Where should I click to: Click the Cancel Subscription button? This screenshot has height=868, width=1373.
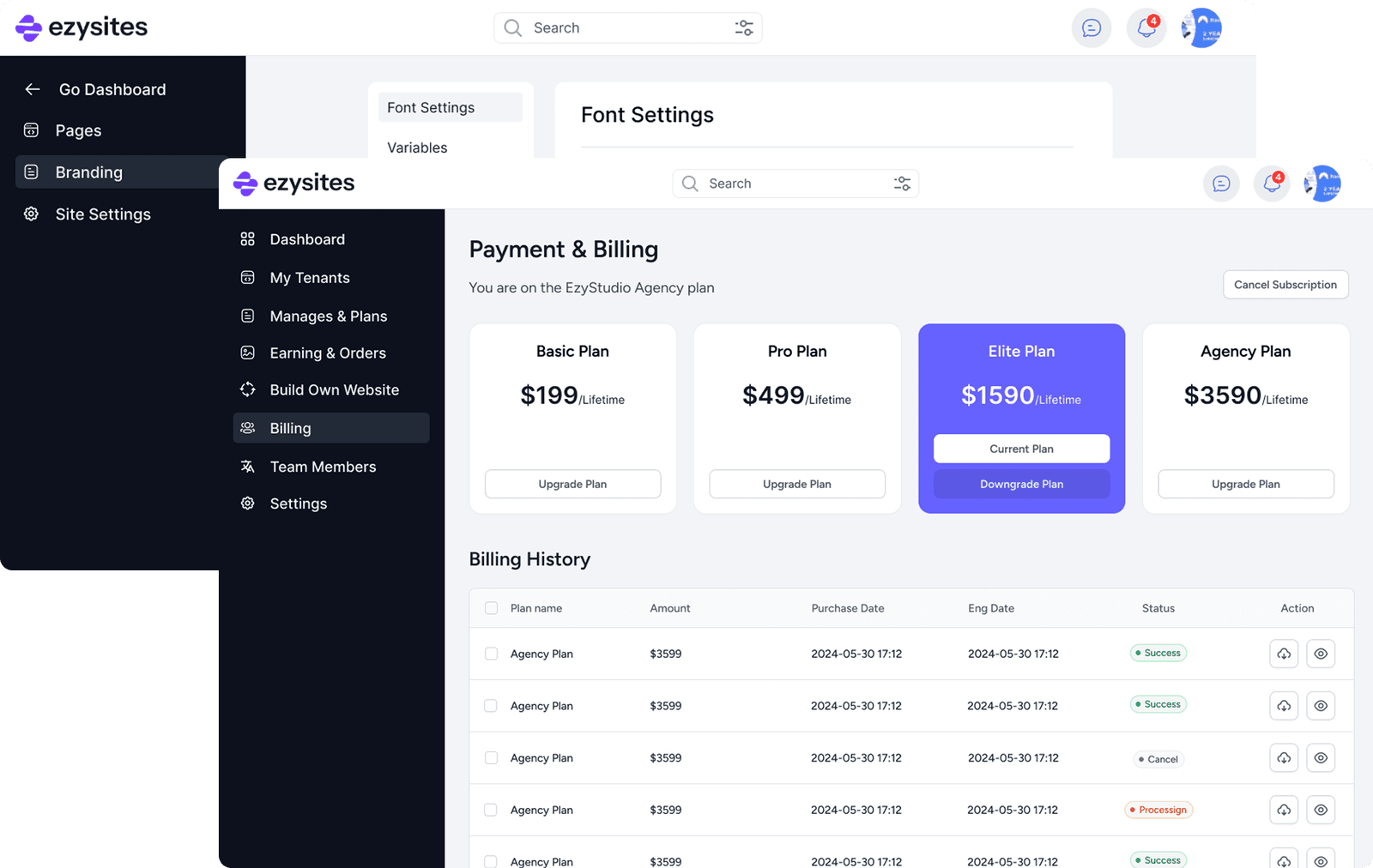pos(1285,284)
